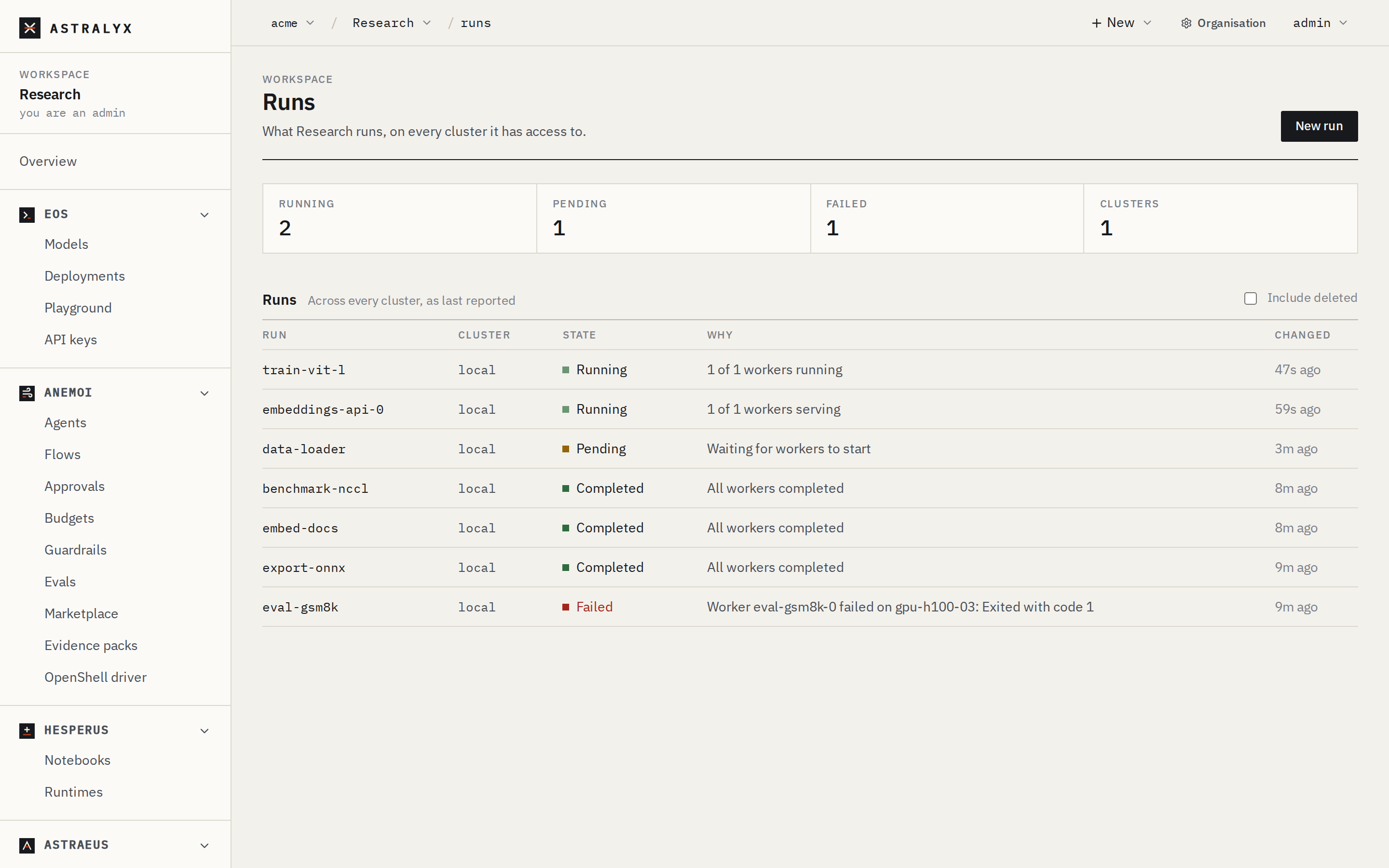Collapse the Astraeus section chevron
This screenshot has width=1389, height=868.
(x=204, y=846)
